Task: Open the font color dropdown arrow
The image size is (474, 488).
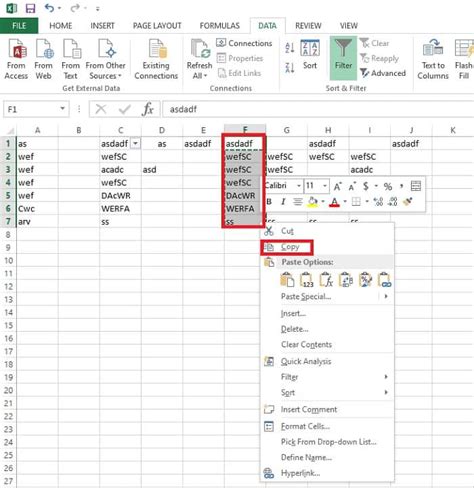Action: point(345,201)
